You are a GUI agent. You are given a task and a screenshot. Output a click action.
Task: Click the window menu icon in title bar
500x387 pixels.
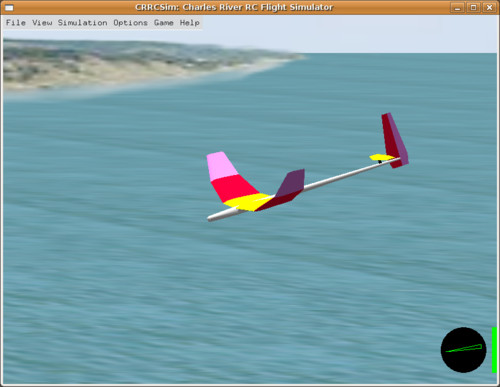(x=9, y=7)
